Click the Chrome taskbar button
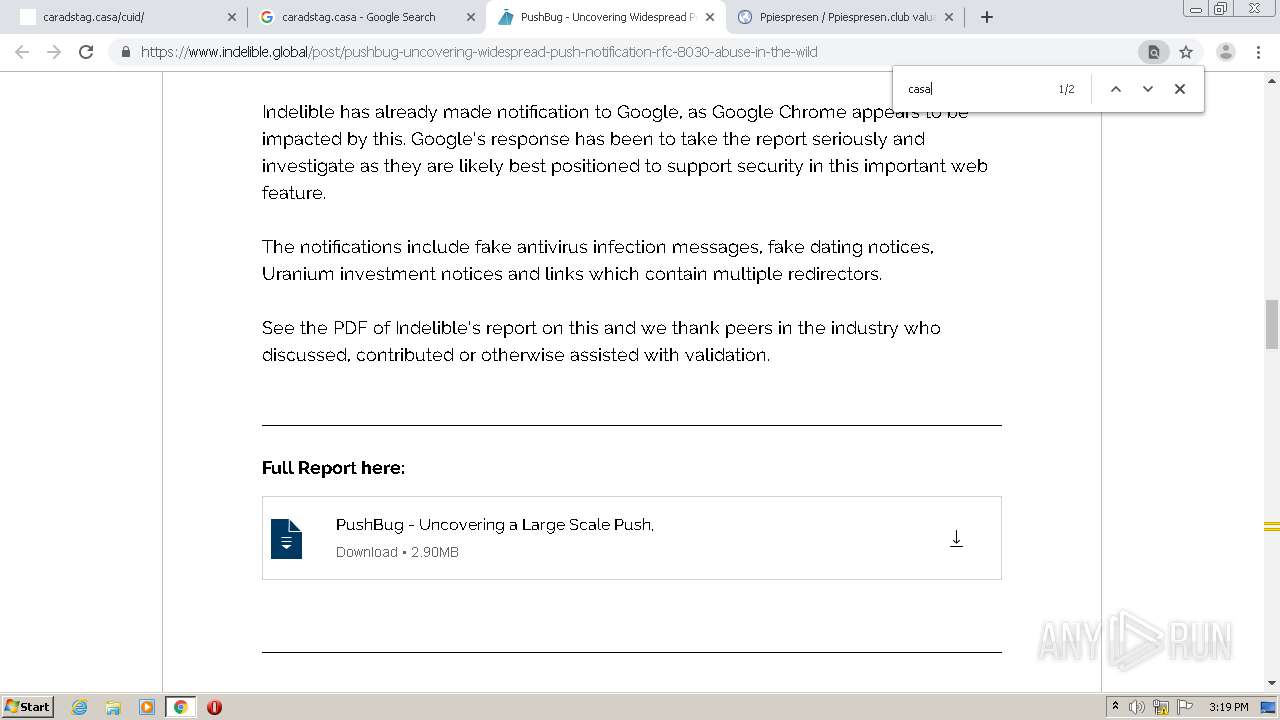 (180, 707)
